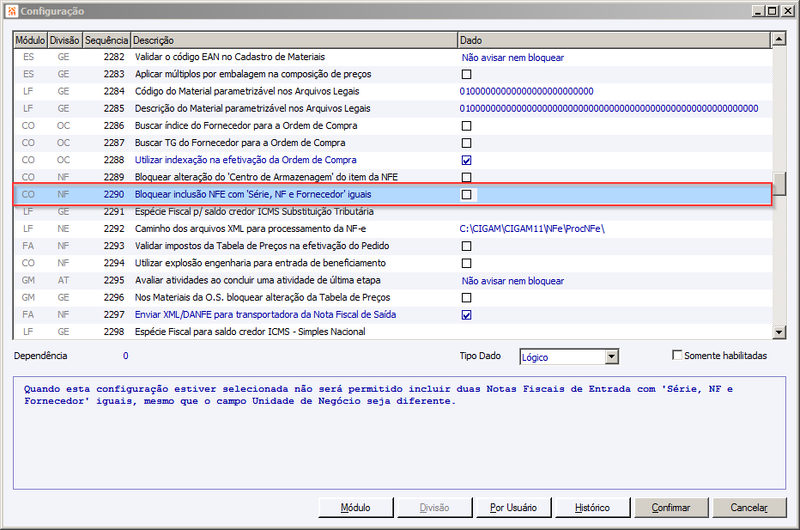
Task: Click the list scroll up arrow
Action: [x=779, y=39]
